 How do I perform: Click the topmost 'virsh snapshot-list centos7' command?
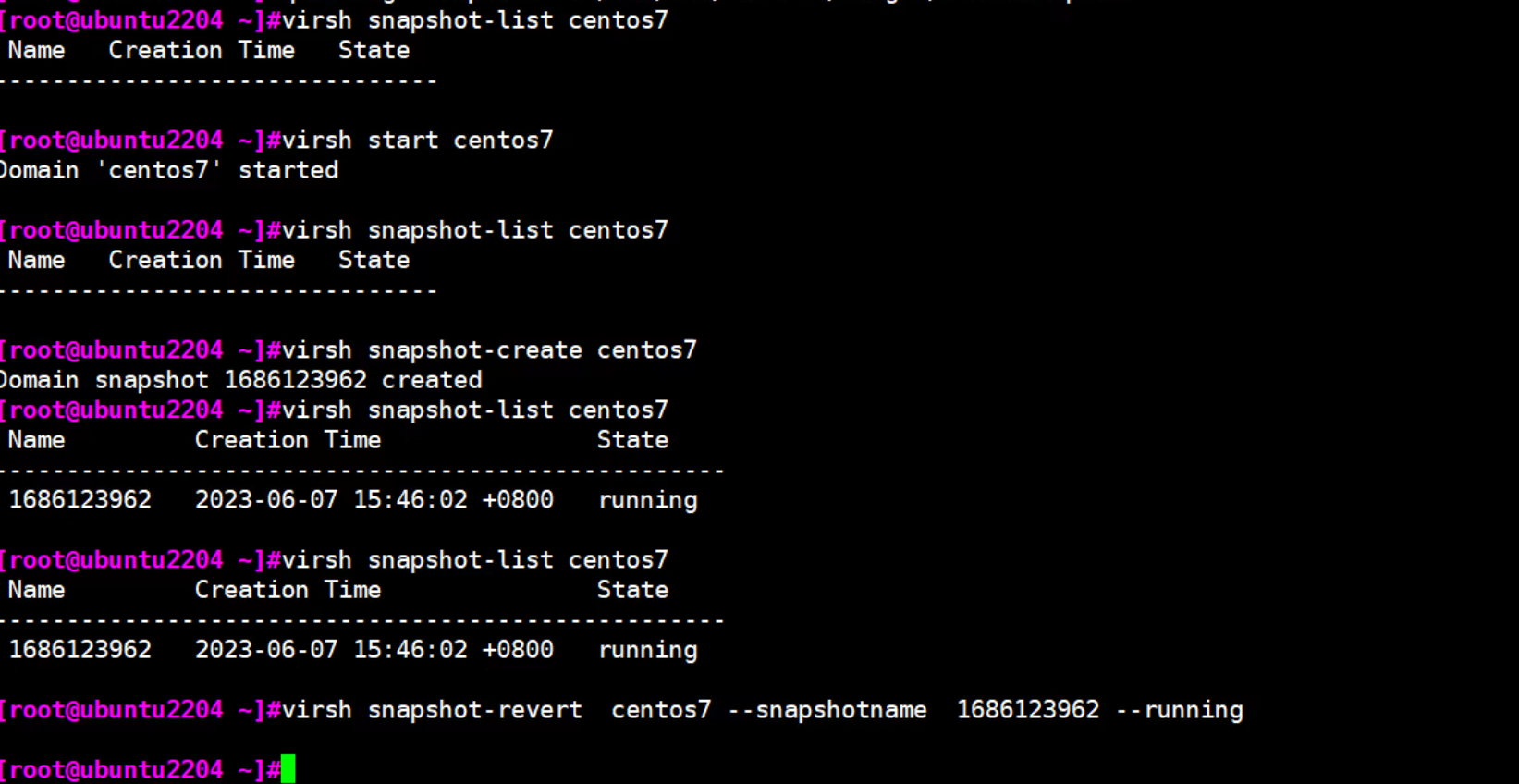click(x=474, y=20)
